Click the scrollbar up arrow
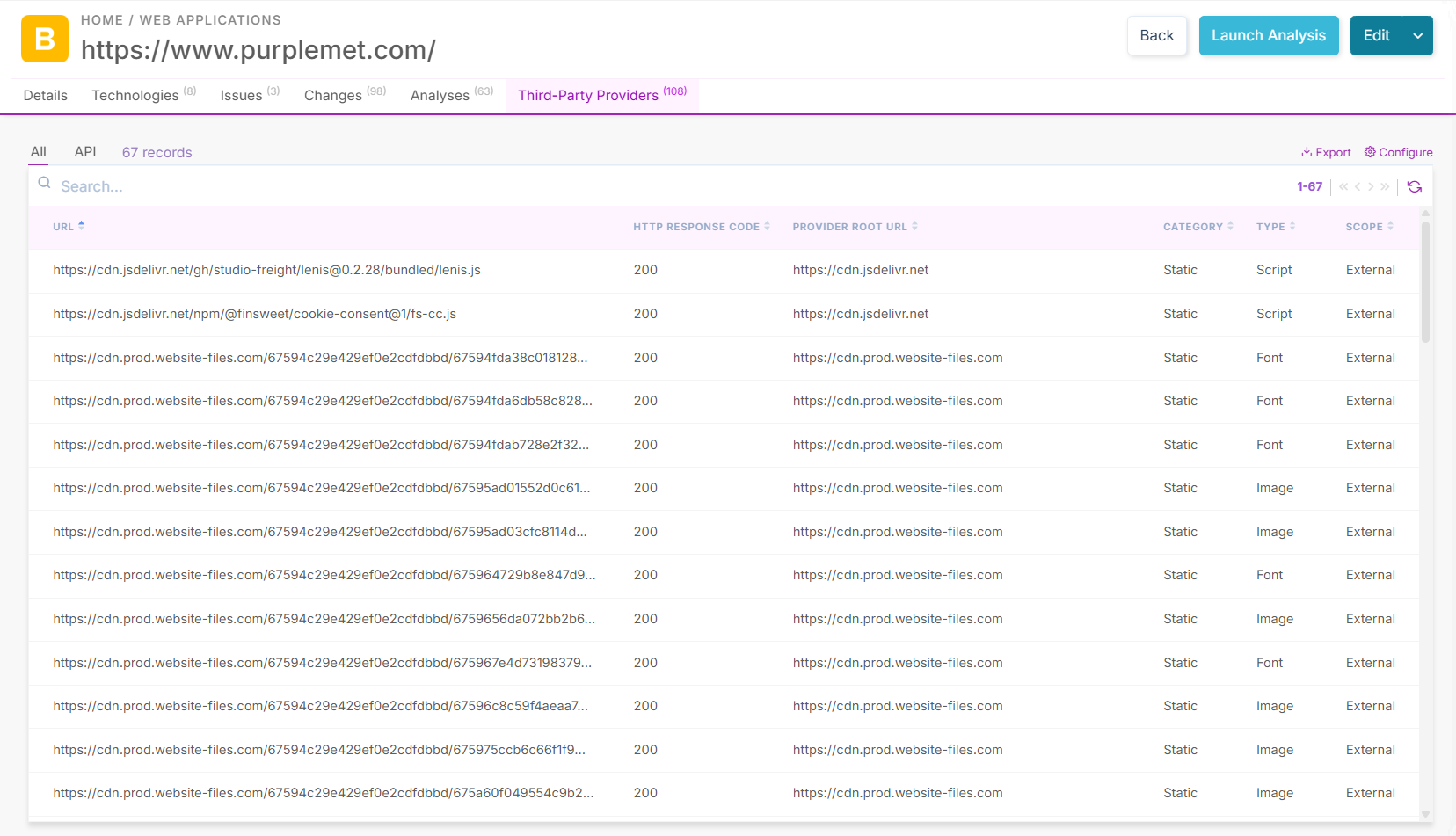 click(1425, 213)
